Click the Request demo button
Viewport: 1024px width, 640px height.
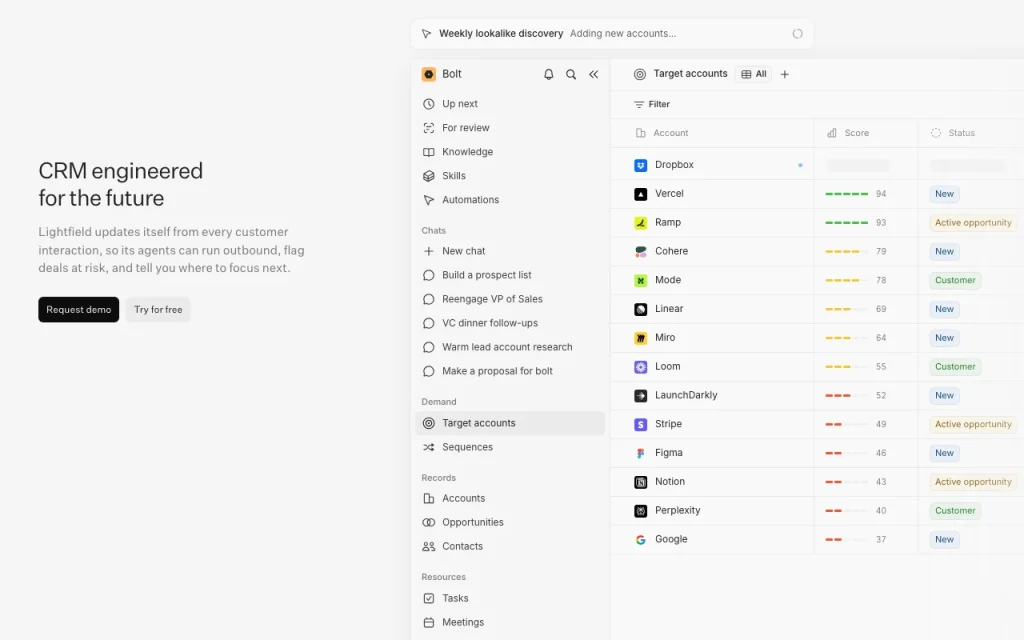(78, 310)
